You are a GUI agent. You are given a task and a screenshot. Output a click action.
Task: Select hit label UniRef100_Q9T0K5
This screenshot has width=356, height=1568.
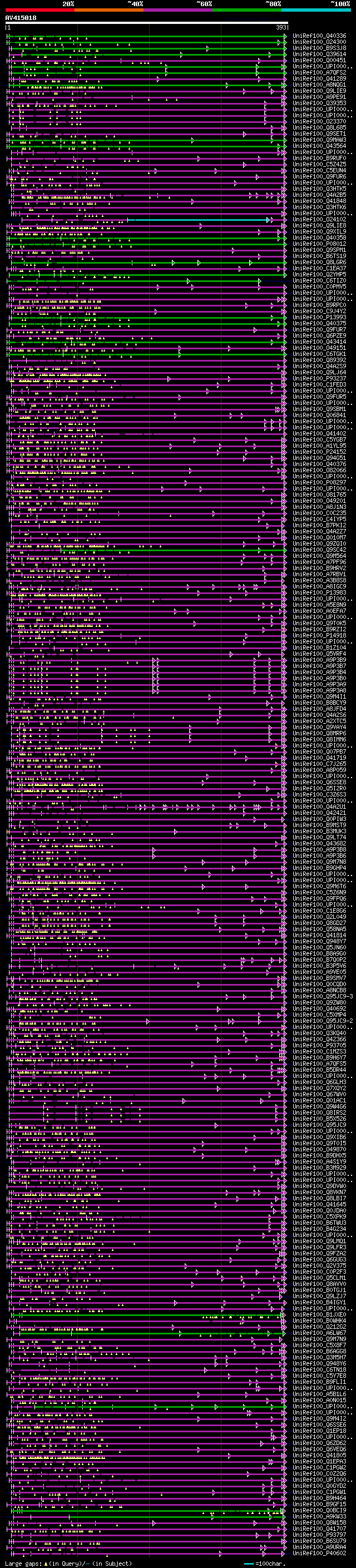[319, 624]
